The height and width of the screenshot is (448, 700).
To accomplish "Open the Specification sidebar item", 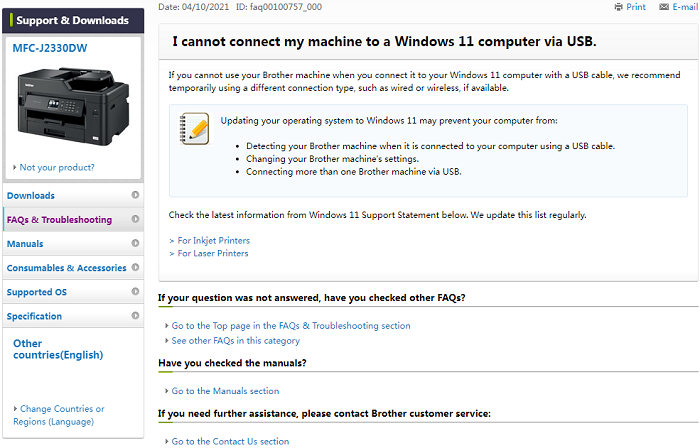I will coord(34,316).
